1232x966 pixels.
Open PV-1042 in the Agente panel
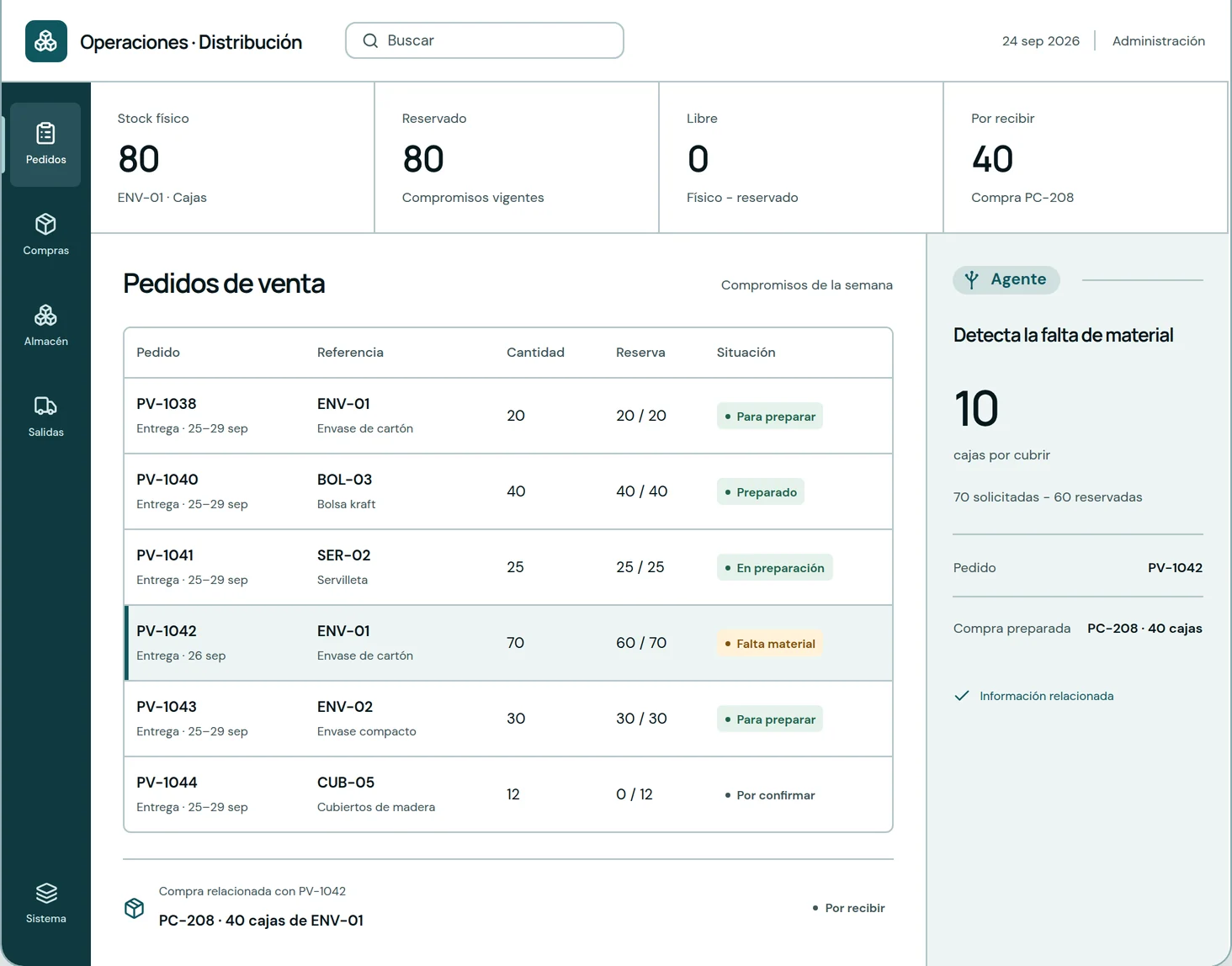[1175, 568]
